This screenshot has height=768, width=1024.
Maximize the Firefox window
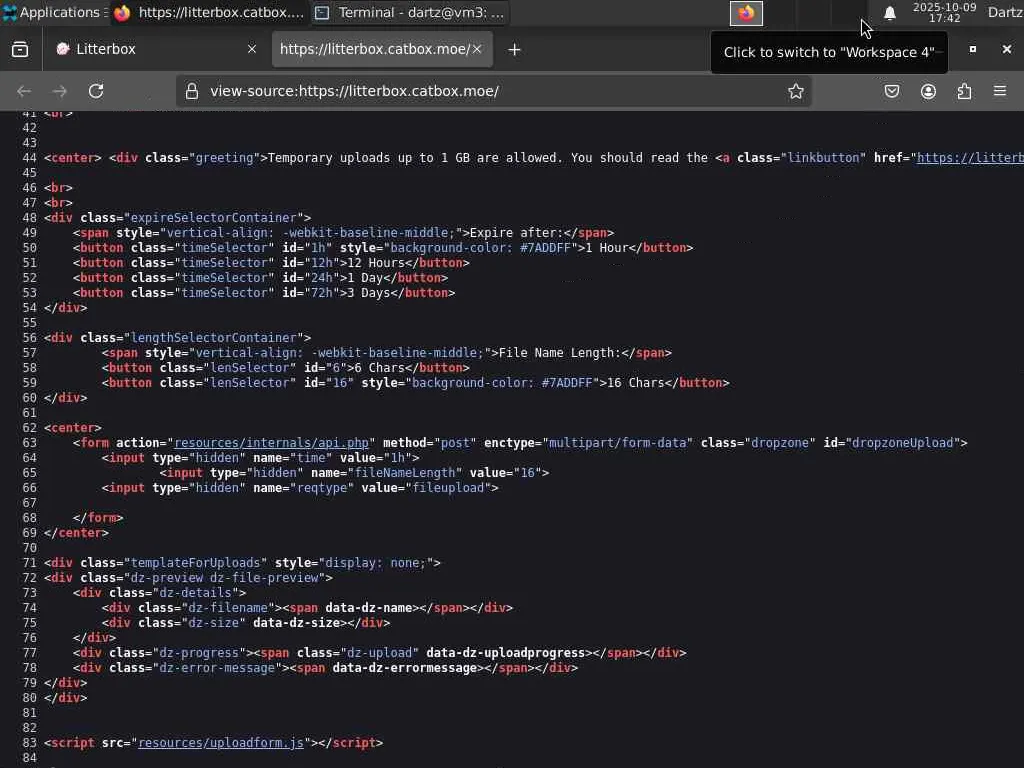pyautogui.click(x=972, y=49)
